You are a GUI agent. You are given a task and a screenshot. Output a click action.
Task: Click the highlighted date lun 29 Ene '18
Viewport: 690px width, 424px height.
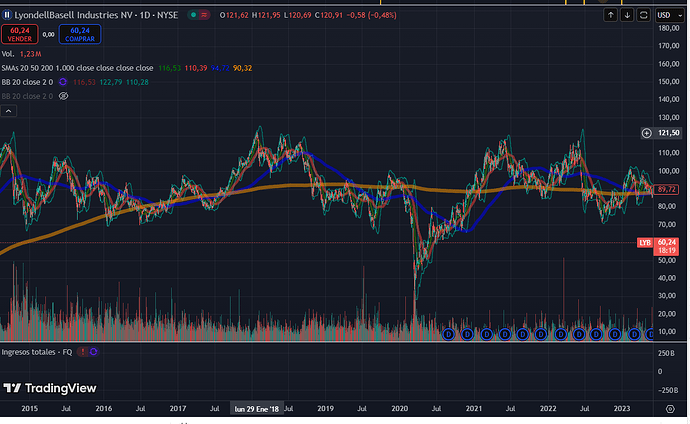257,409
